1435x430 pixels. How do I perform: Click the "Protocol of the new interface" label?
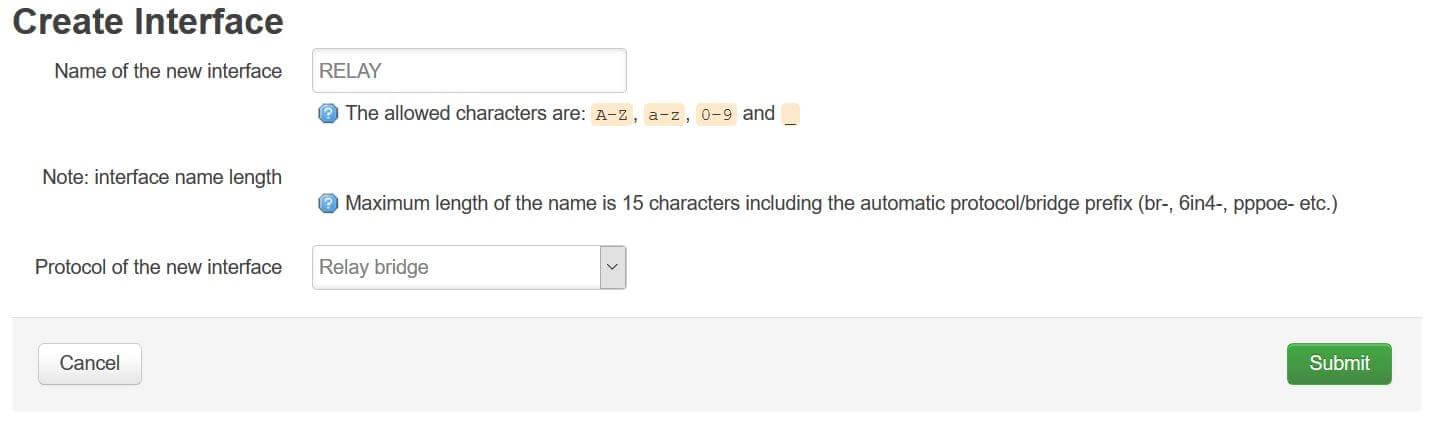click(158, 267)
